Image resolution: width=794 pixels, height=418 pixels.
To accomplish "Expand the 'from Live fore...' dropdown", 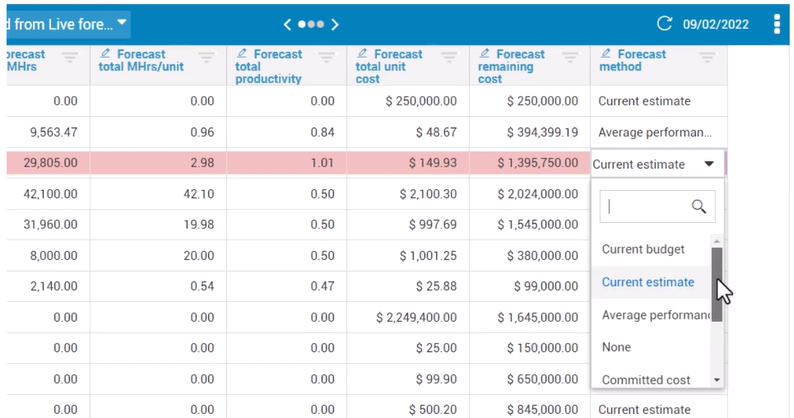I will click(121, 22).
